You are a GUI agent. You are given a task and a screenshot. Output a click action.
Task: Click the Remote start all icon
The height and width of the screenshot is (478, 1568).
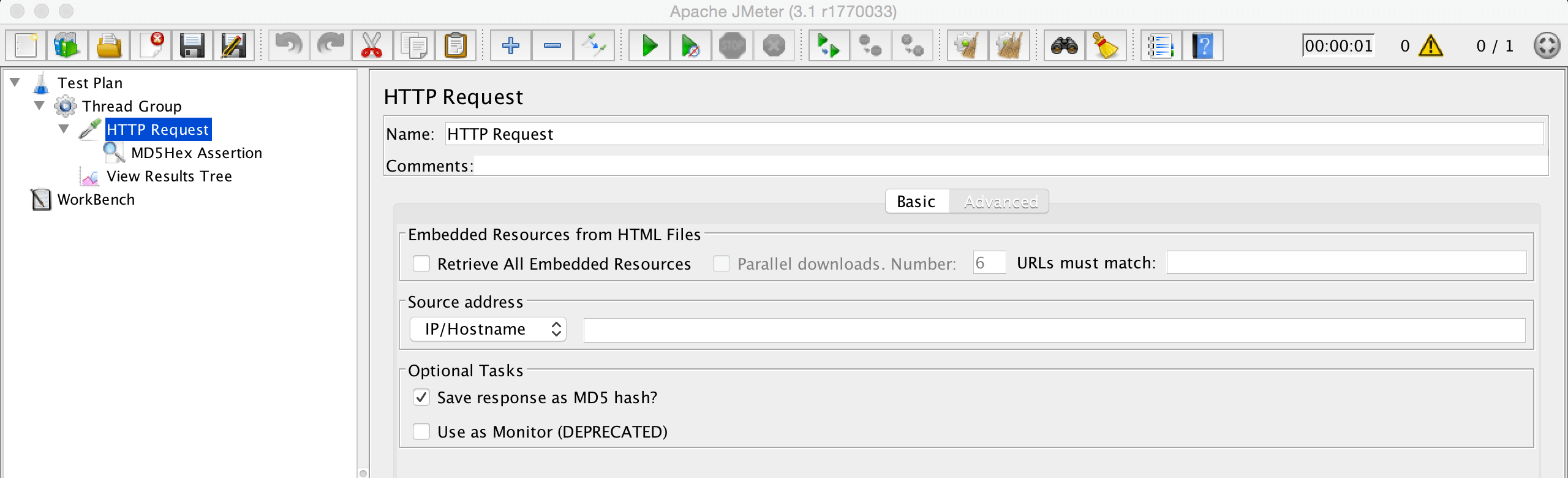pyautogui.click(x=829, y=46)
